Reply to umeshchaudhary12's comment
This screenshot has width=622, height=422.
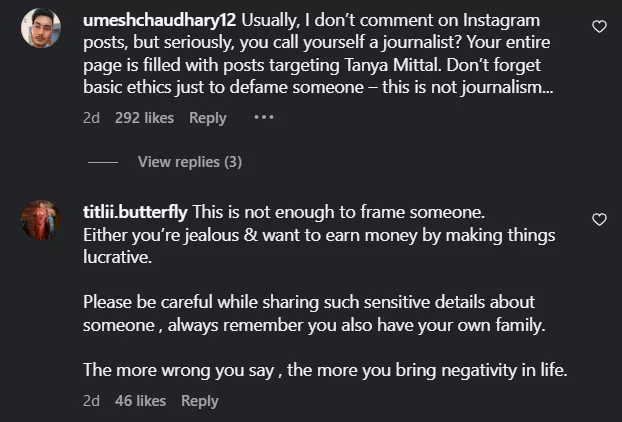click(208, 118)
